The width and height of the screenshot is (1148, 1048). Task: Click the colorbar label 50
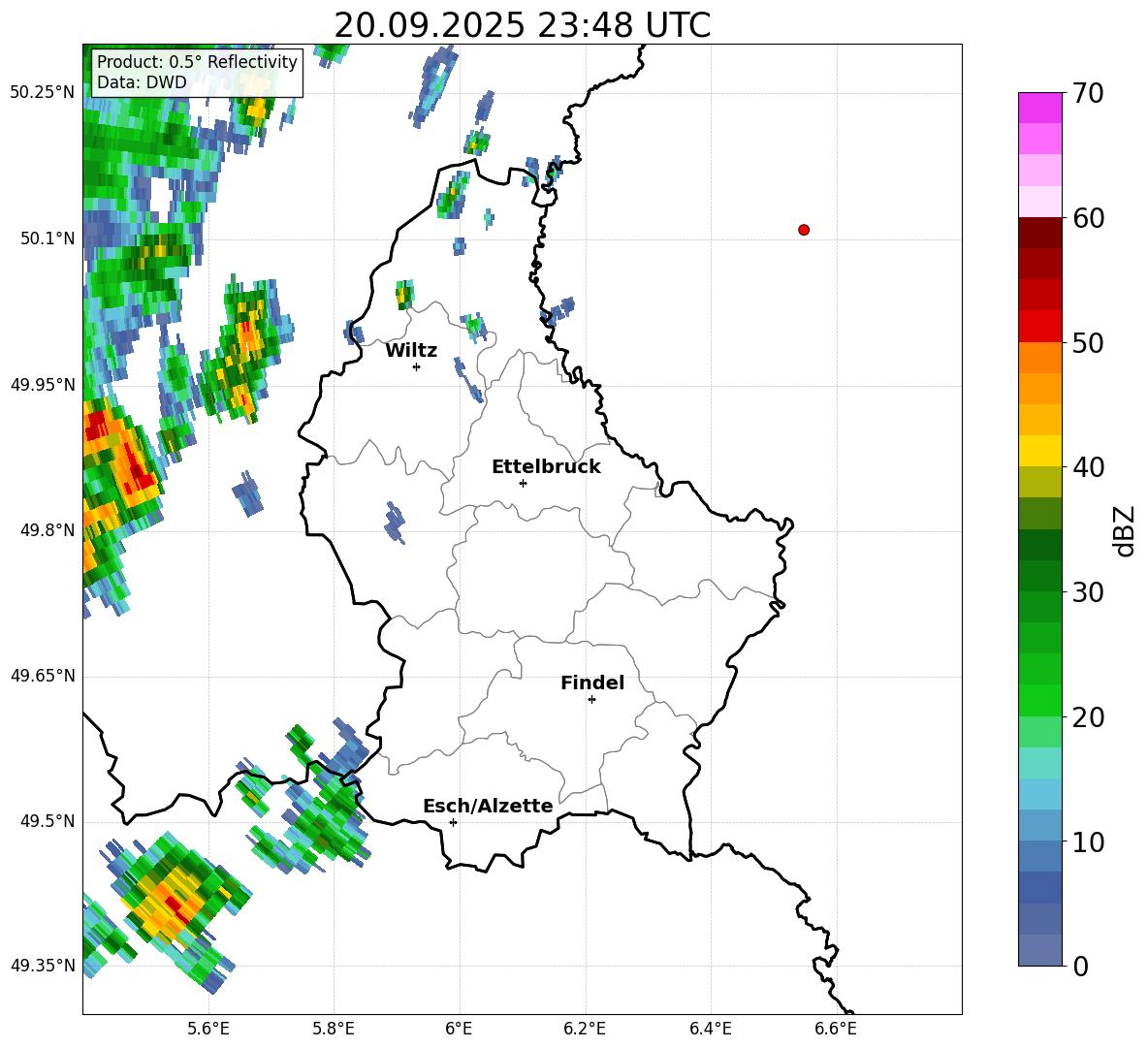point(1088,342)
